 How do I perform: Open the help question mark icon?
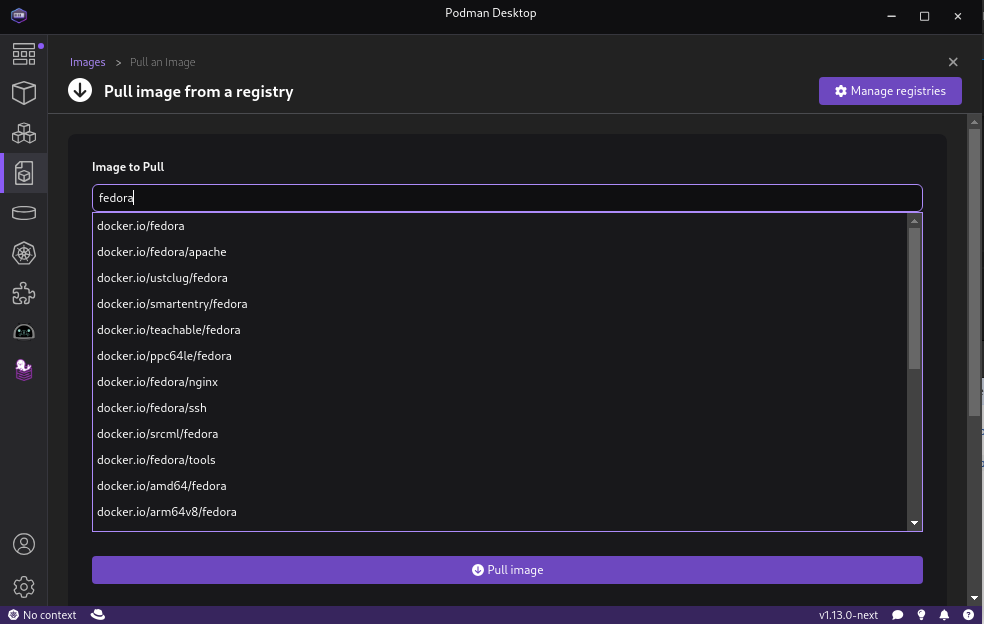968,615
